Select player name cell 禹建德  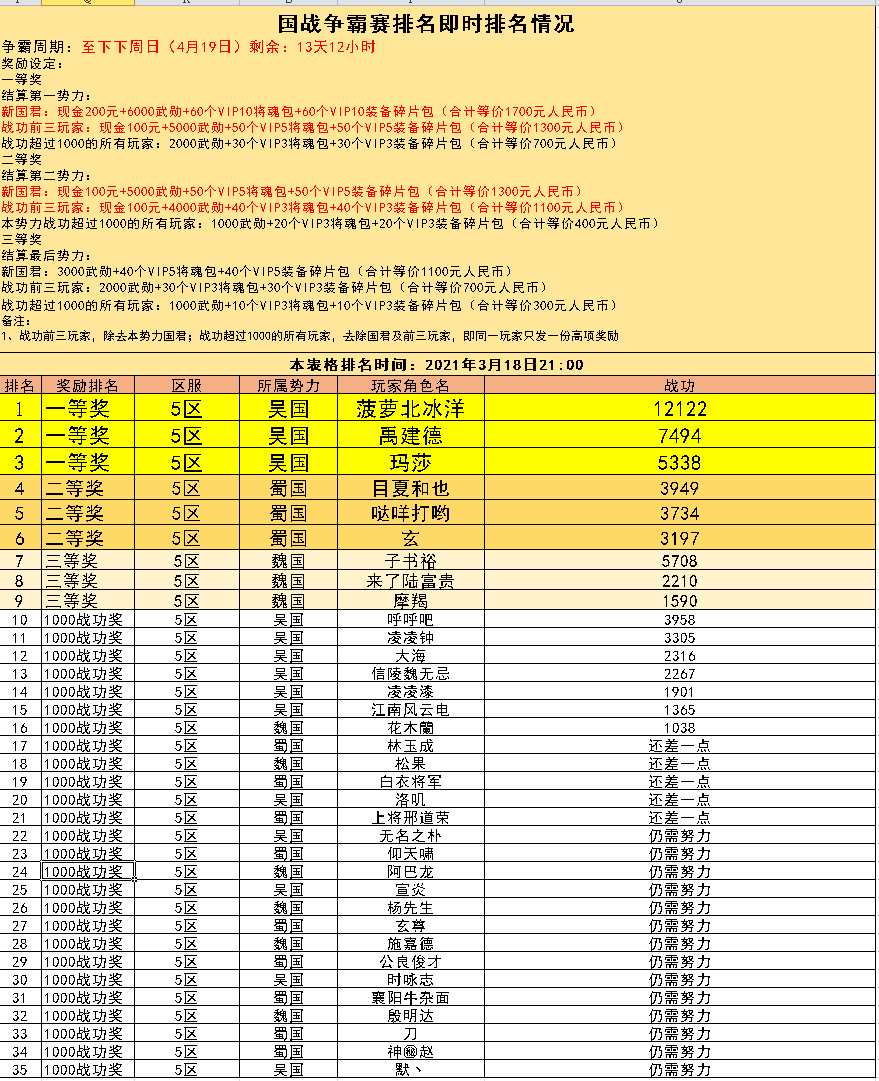[411, 436]
